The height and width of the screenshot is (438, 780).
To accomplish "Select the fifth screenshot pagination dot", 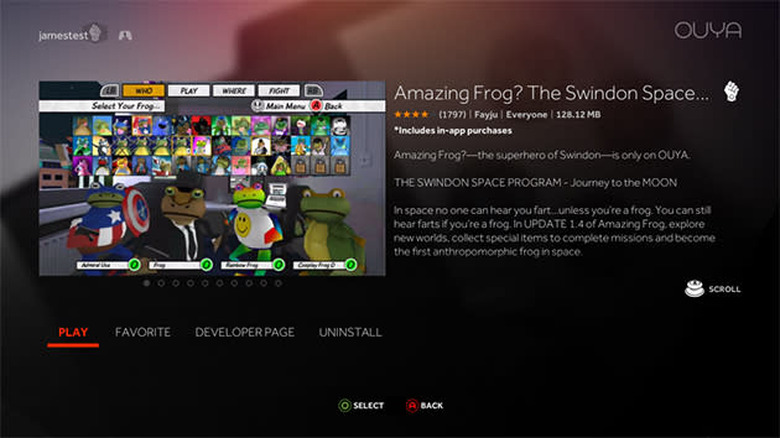I will (x=205, y=283).
